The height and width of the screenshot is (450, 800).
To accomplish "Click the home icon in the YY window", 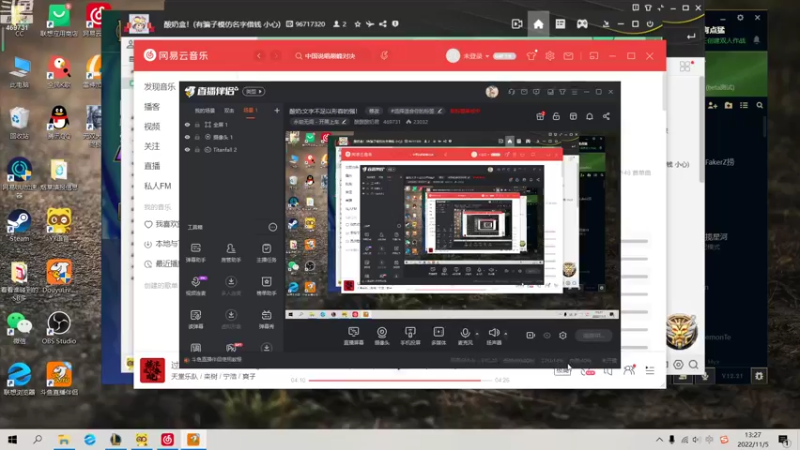I will [x=538, y=24].
